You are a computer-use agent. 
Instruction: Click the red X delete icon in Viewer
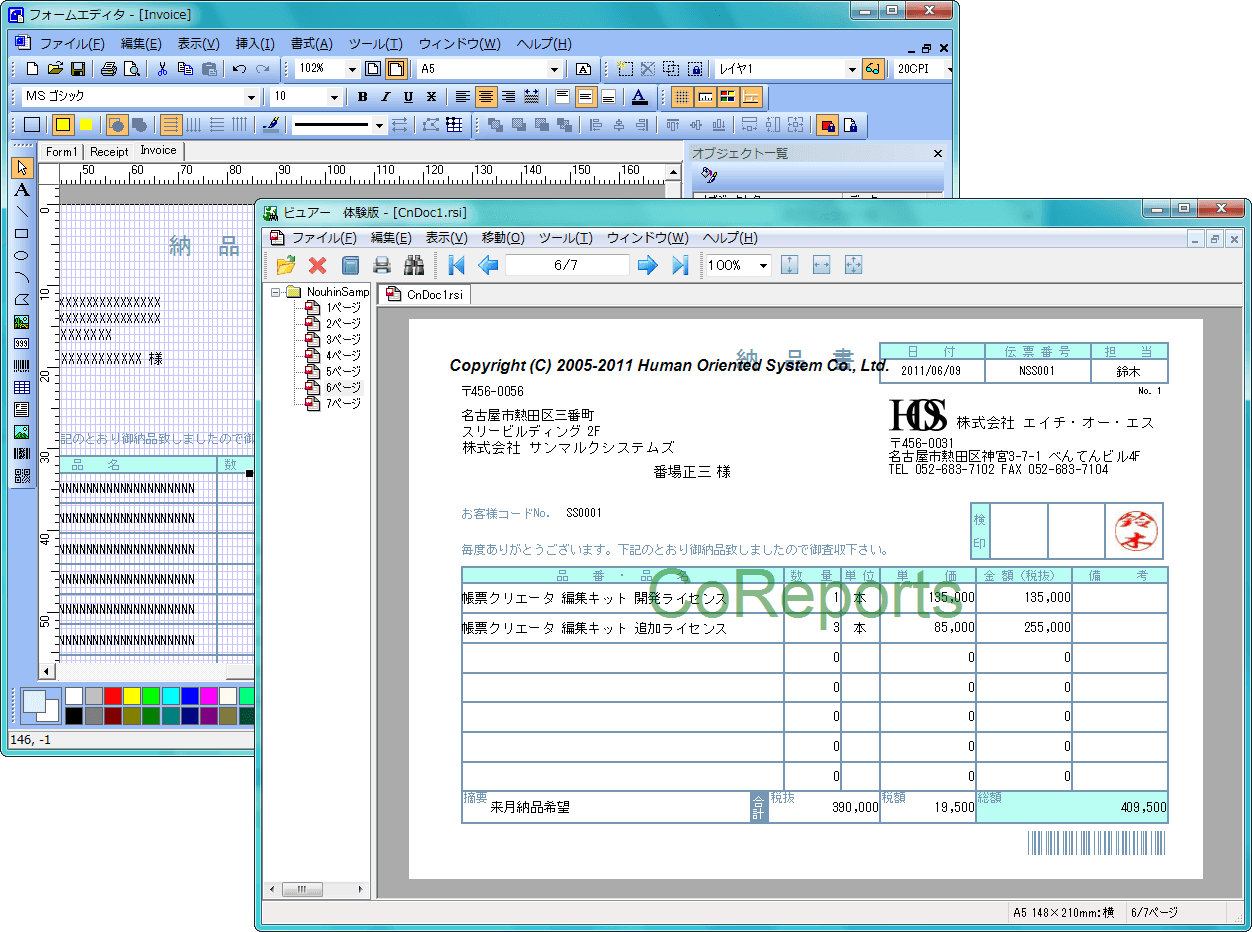click(318, 265)
